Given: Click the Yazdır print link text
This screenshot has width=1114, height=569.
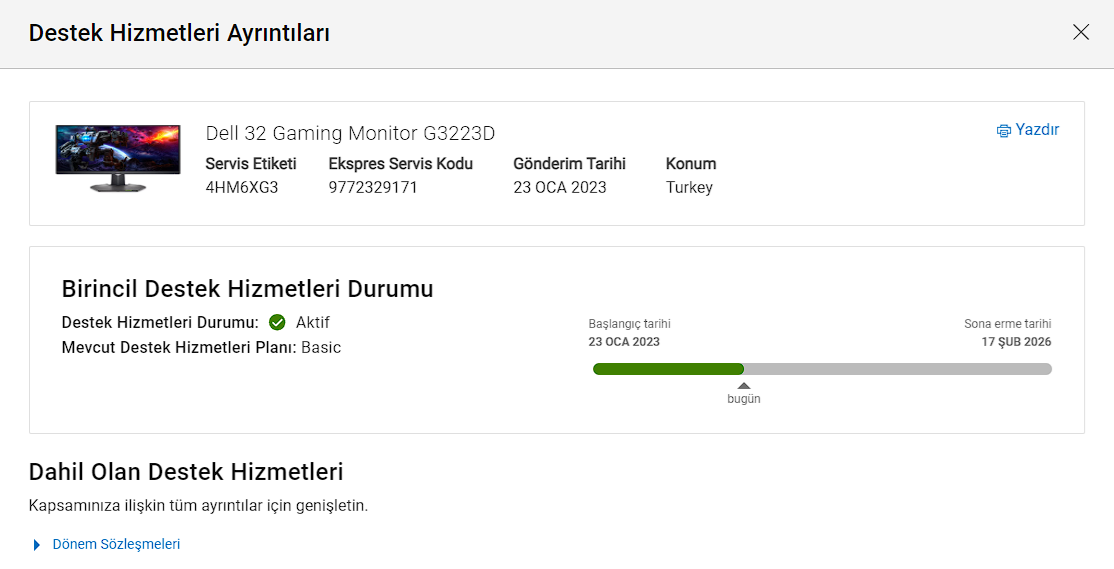Looking at the screenshot, I should coord(1037,130).
